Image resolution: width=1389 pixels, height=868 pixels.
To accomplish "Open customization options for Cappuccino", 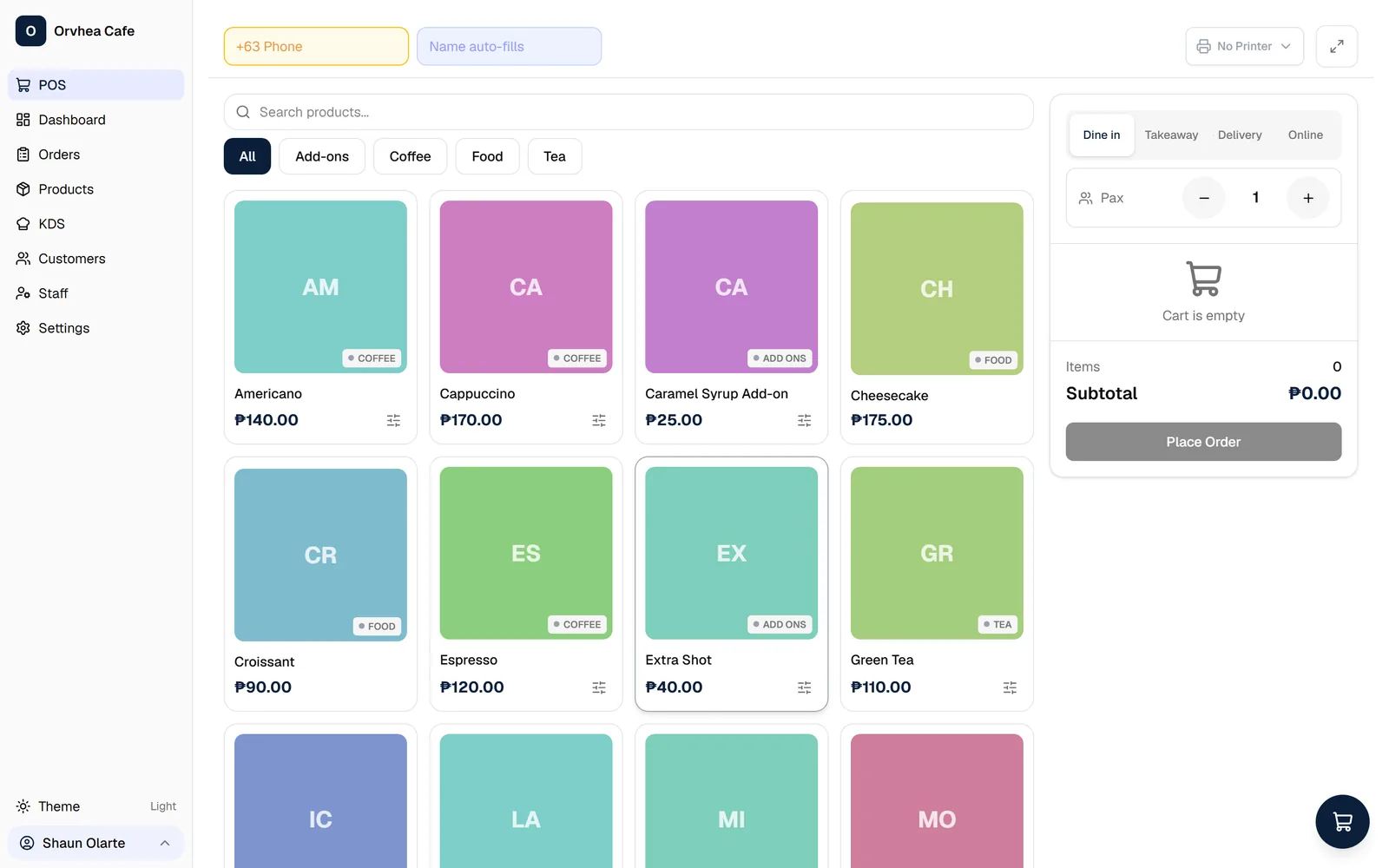I will (x=599, y=420).
